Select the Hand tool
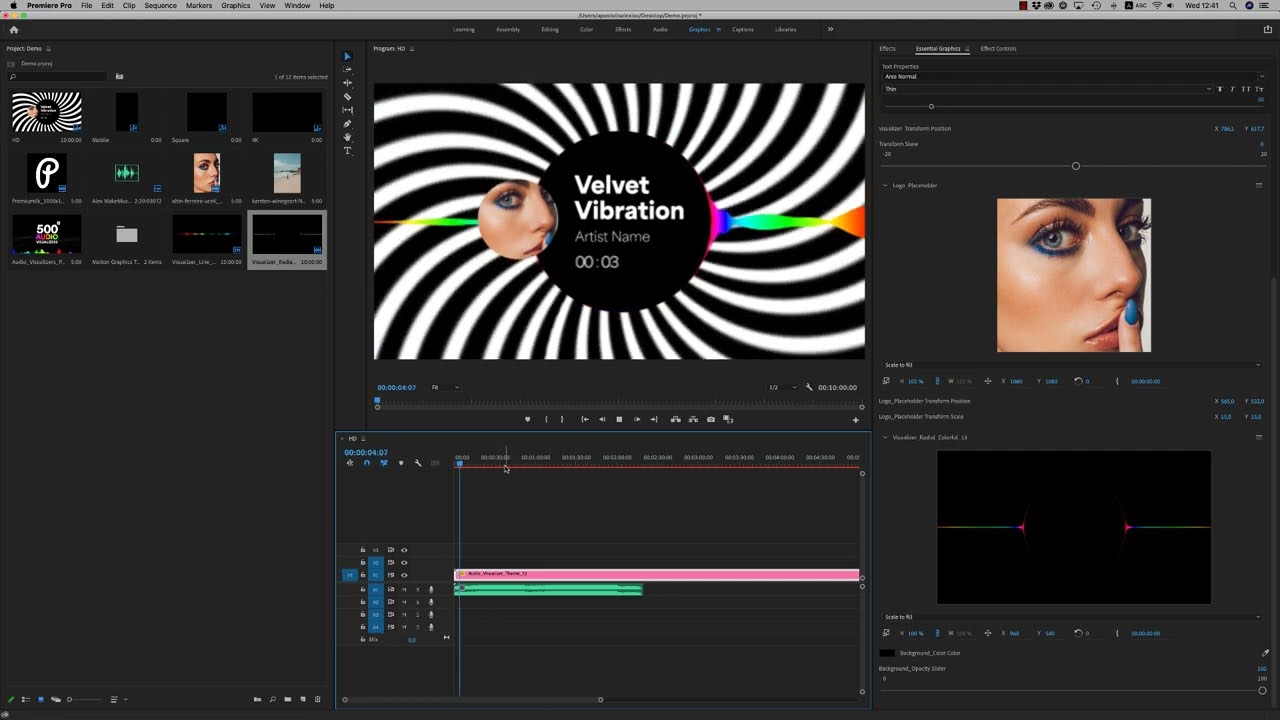This screenshot has height=720, width=1280. tap(347, 137)
